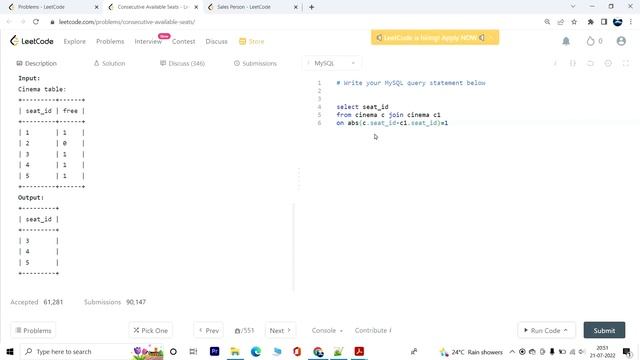
Task: Click in the code editor after line 6
Action: click(449, 123)
